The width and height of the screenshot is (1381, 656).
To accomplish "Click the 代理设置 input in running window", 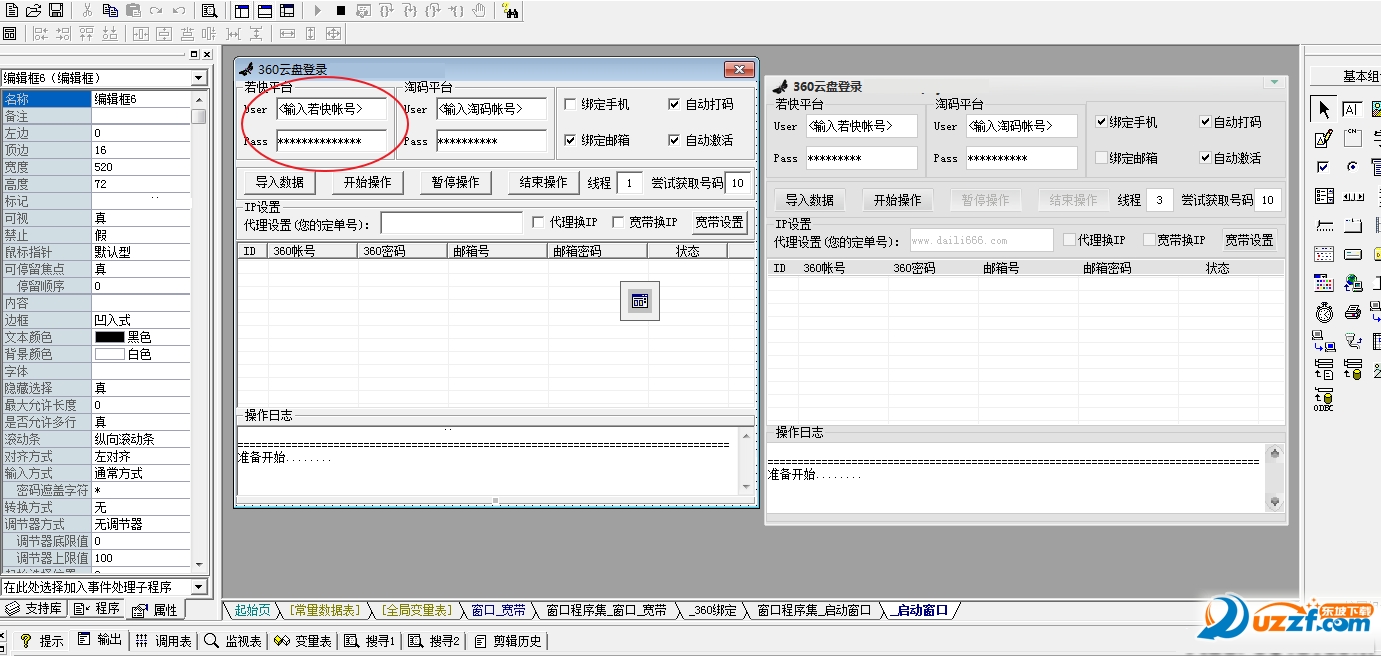I will (x=981, y=240).
